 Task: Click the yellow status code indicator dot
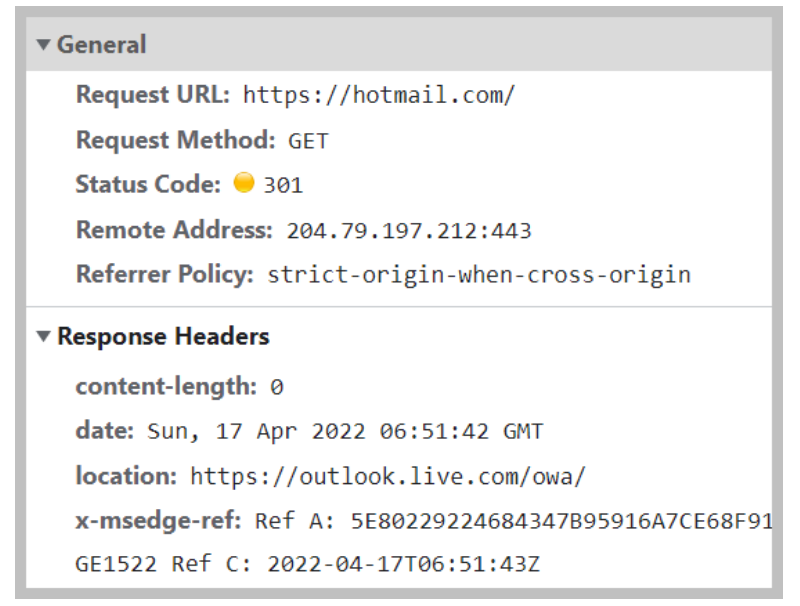(244, 183)
